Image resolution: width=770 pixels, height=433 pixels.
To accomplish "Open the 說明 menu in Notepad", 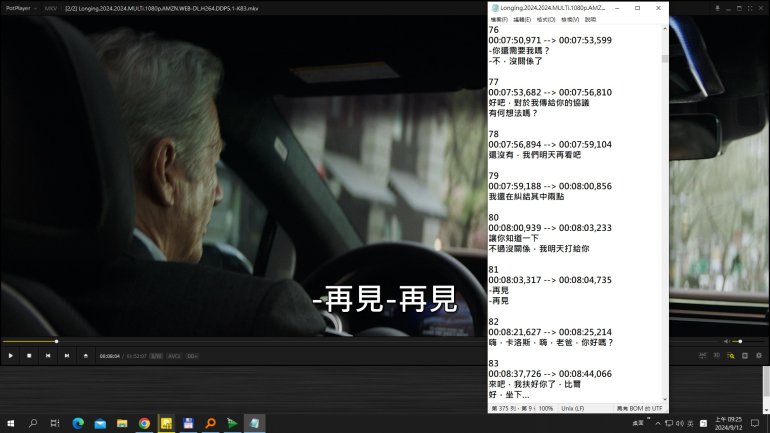I will coord(590,20).
